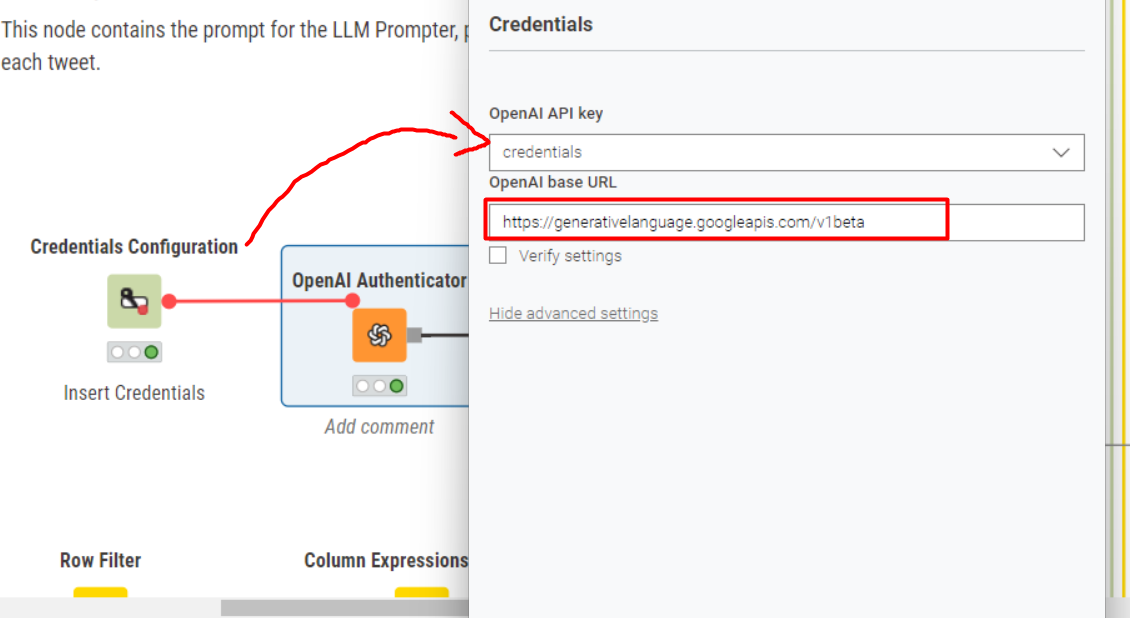
Task: Open the OpenAI API key dropdown
Action: (786, 152)
